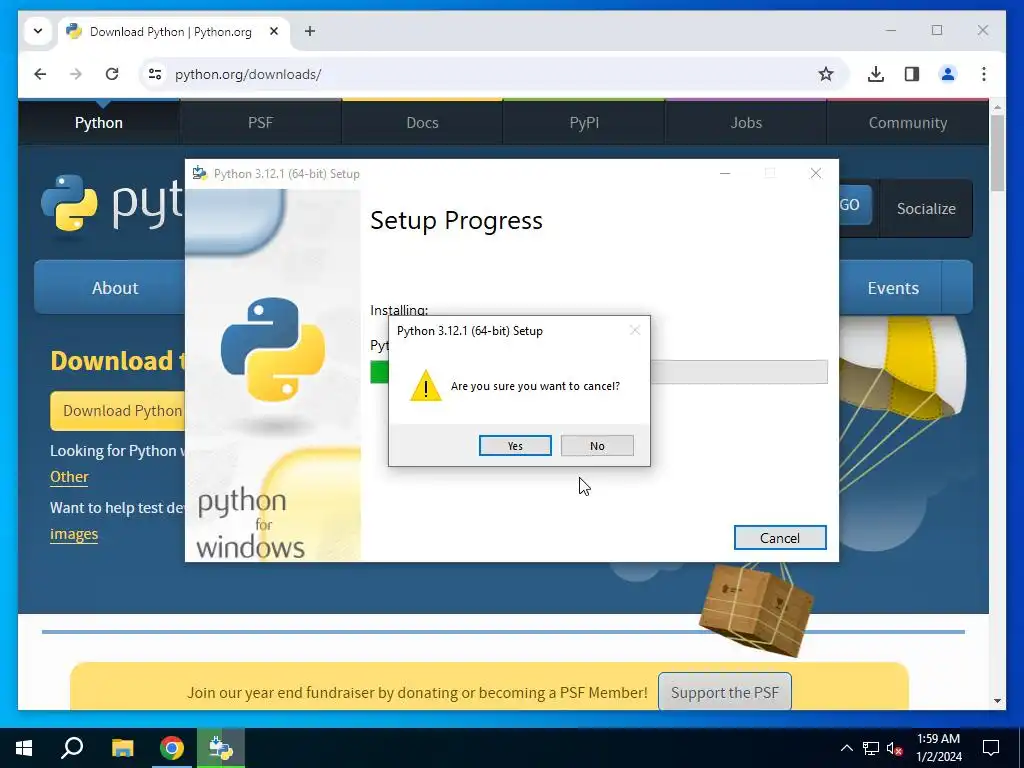Open Windows taskbar search
Screen dimensions: 1024x768
coord(72,748)
